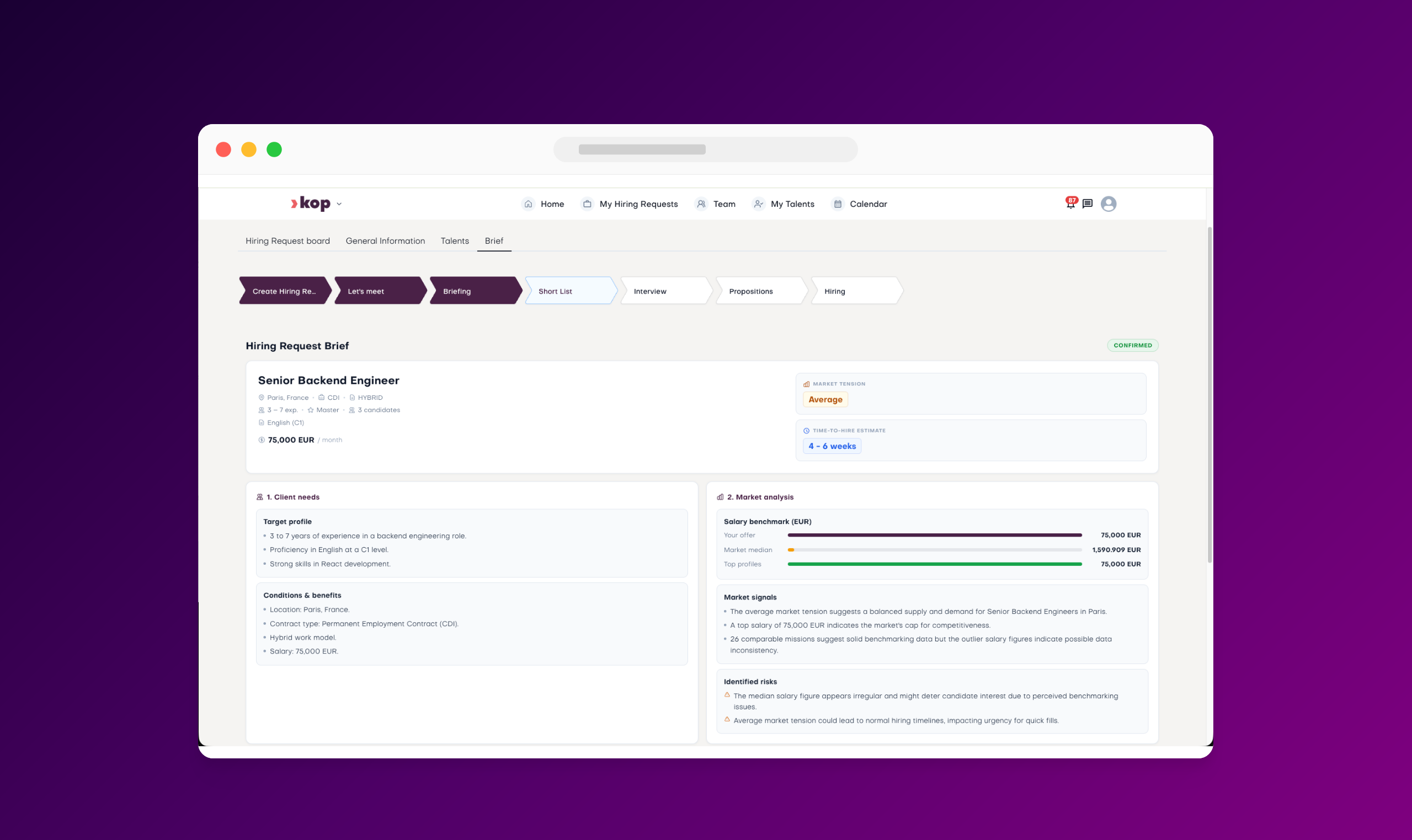Click the briefcase icon for Hiring Requests
Viewport: 1412px width, 840px height.
click(587, 204)
